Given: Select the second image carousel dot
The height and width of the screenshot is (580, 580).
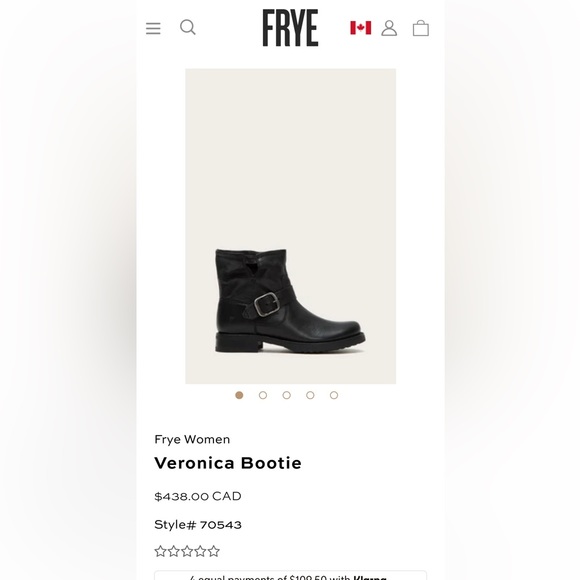Looking at the screenshot, I should coord(263,395).
